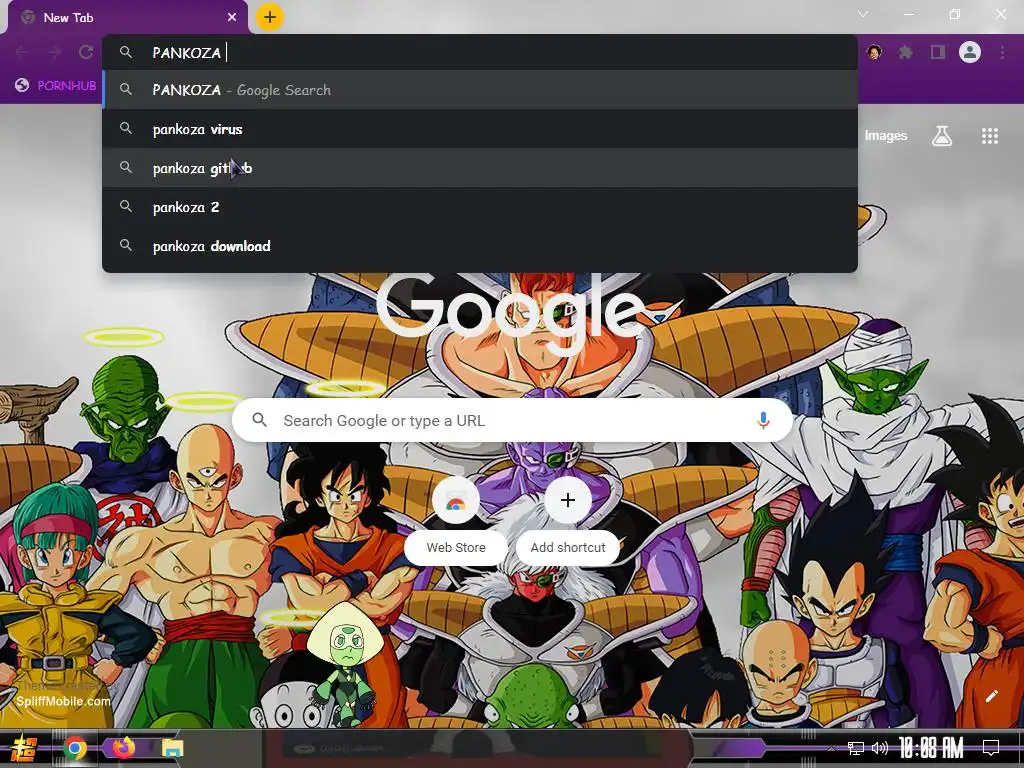Close the New Tab tab
The width and height of the screenshot is (1024, 768).
(232, 18)
